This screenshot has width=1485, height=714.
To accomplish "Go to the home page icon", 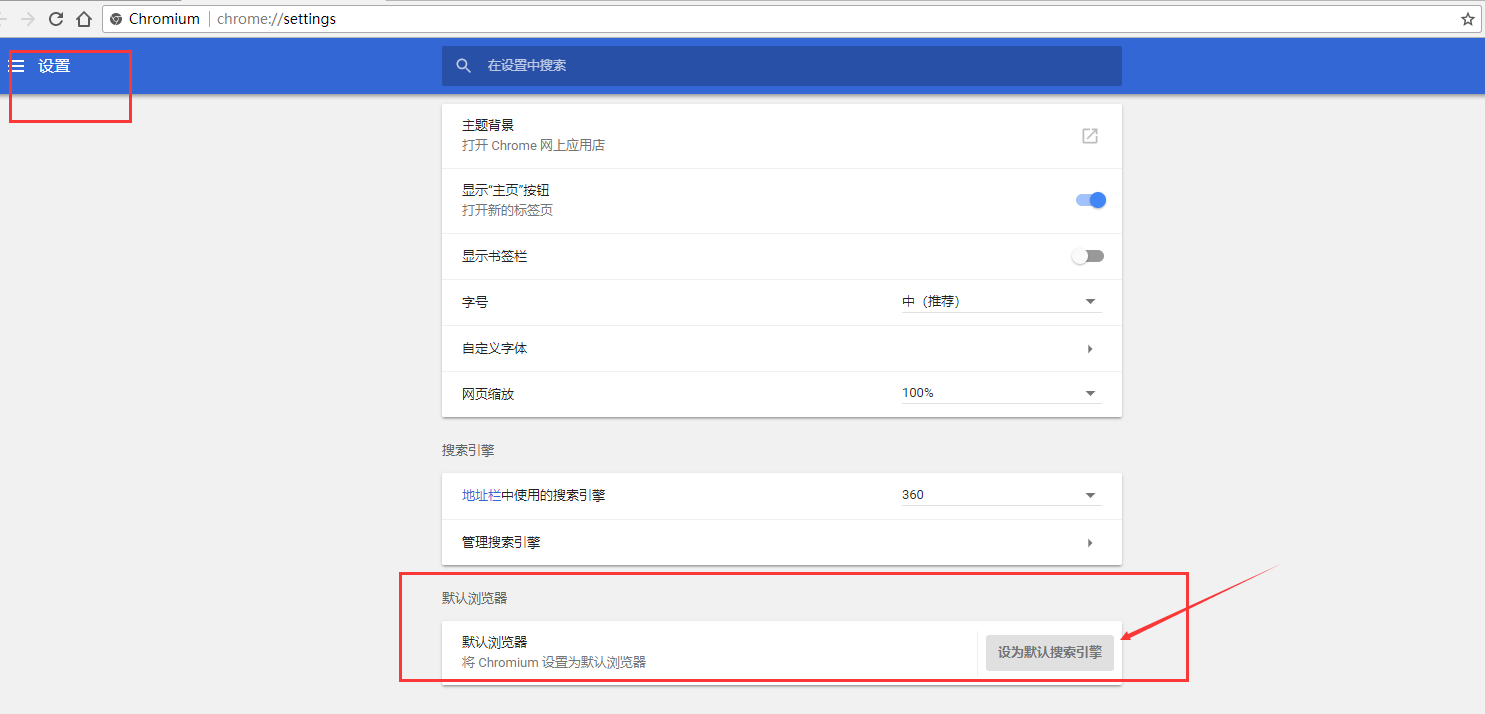I will [84, 19].
